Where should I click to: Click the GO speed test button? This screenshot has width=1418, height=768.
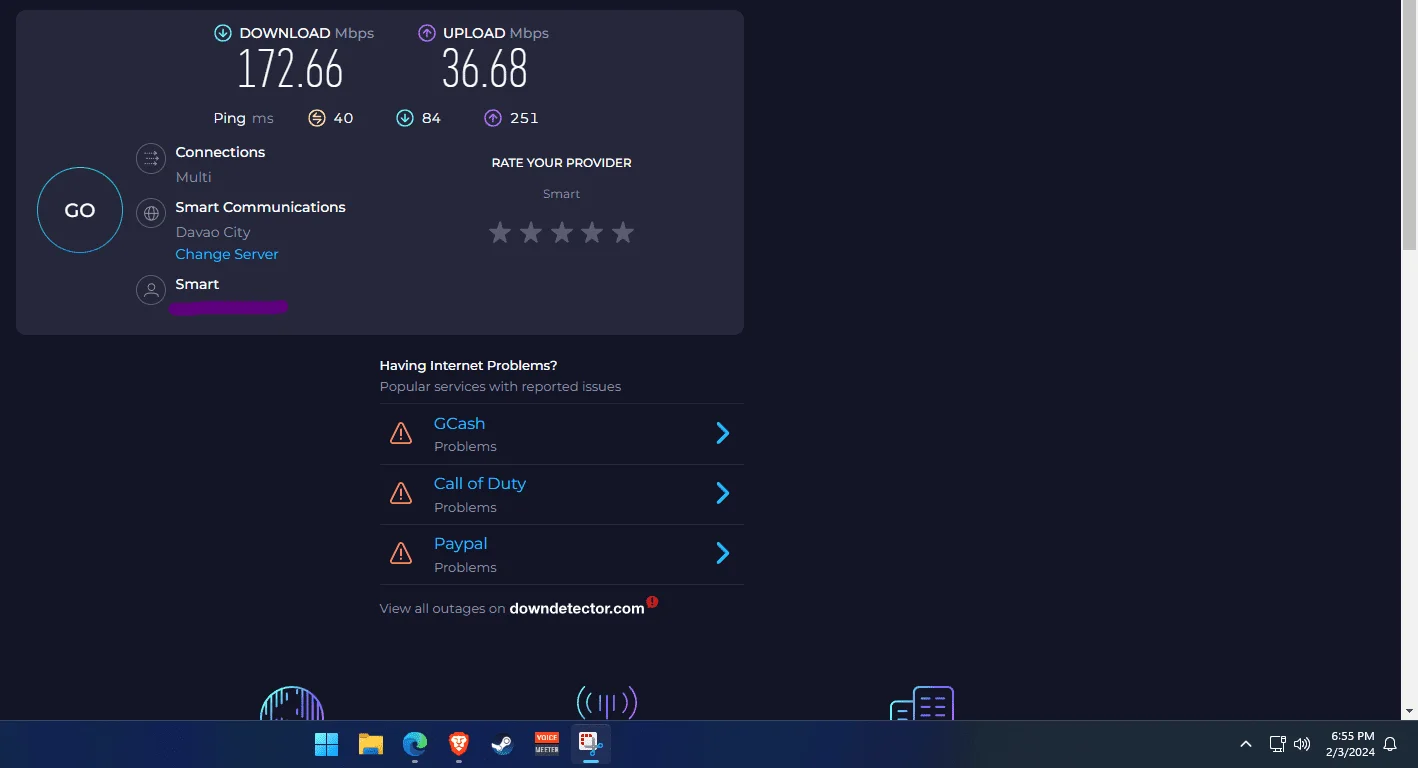80,210
